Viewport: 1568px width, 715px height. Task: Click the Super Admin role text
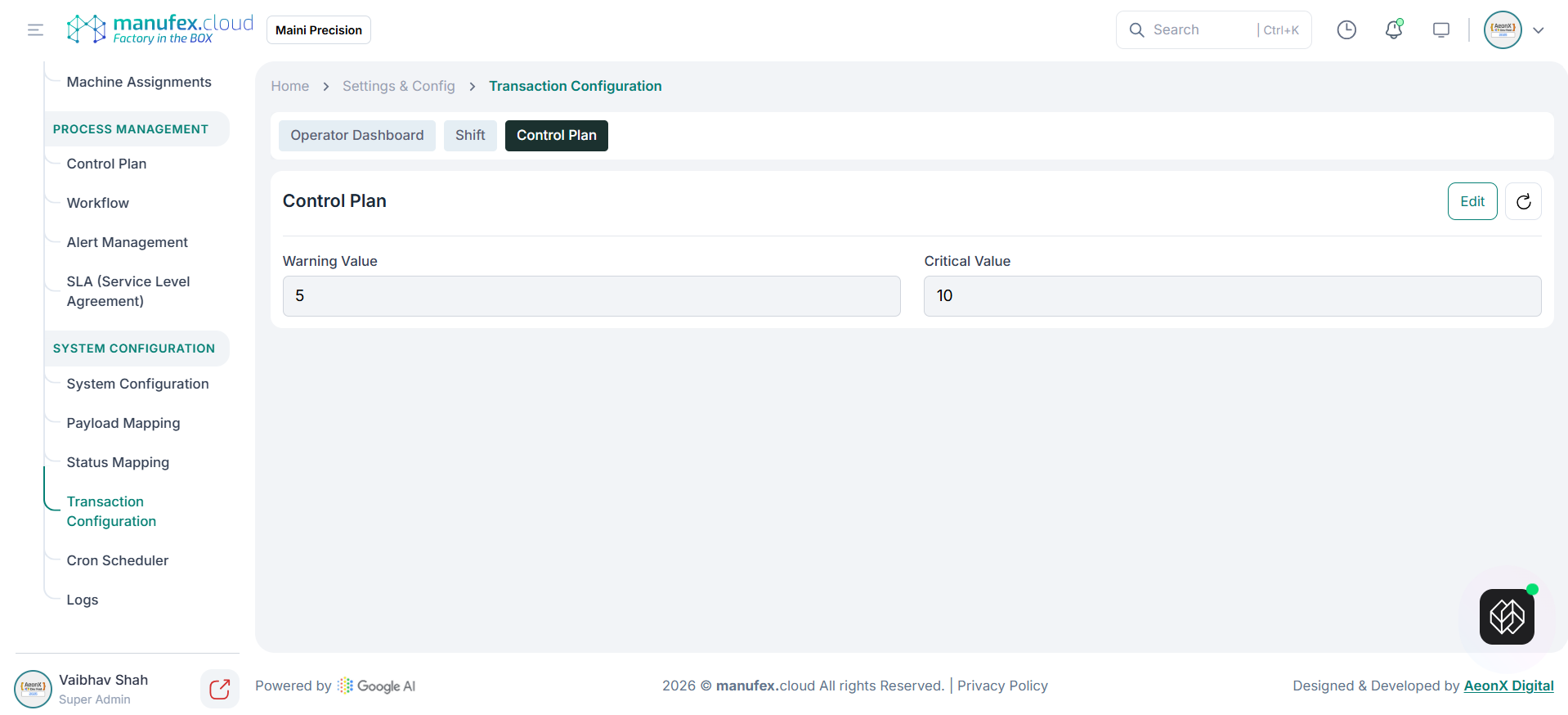pyautogui.click(x=95, y=699)
